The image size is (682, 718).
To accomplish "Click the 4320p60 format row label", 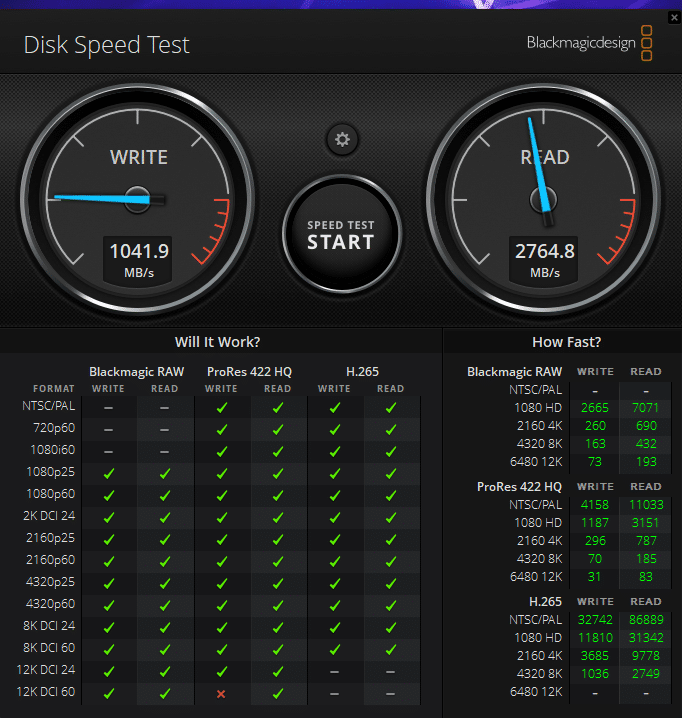I will 50,604.
